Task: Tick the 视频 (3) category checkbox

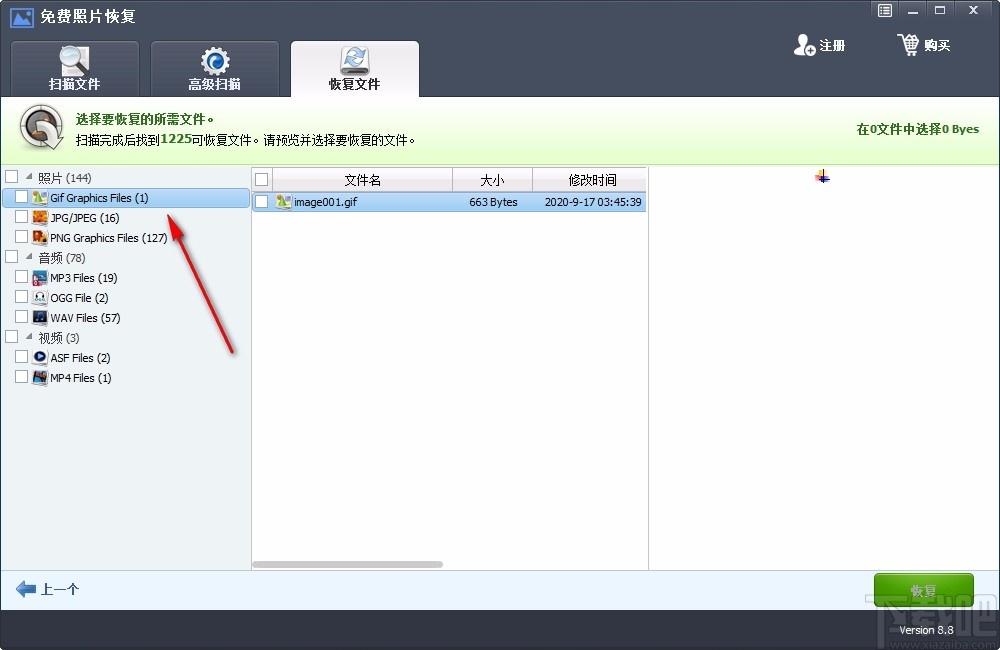Action: pyautogui.click(x=11, y=336)
